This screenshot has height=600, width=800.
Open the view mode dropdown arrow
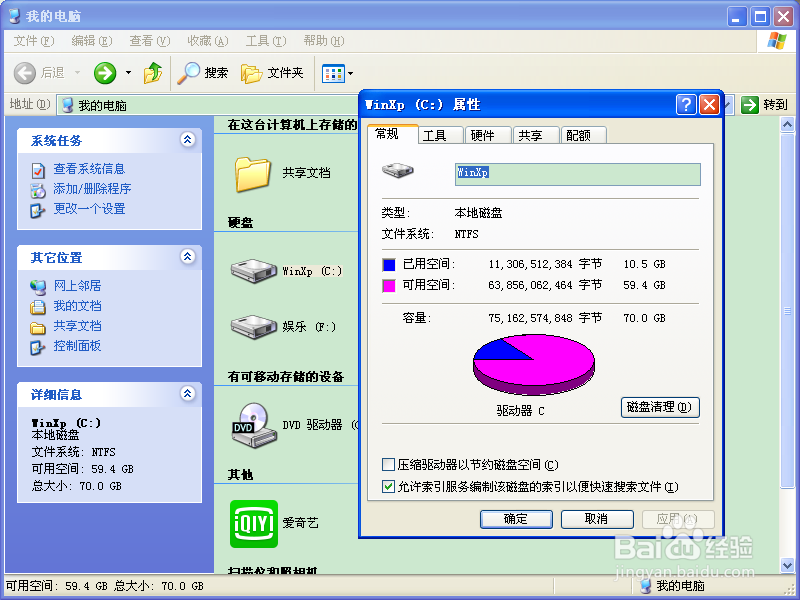[350, 73]
